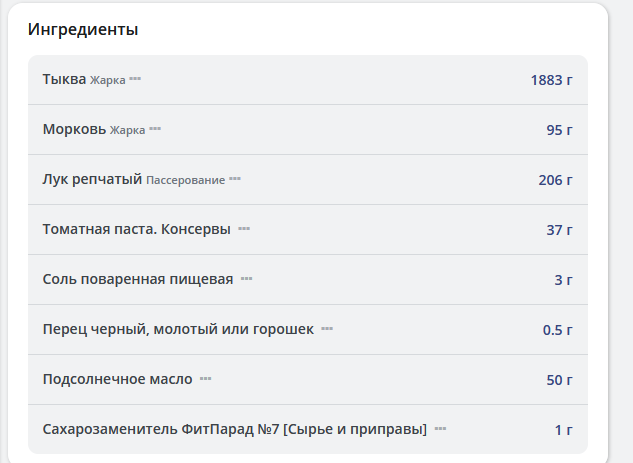Open the dots menu for Томатная паста
Screen dimensions: 633x463
(x=244, y=230)
